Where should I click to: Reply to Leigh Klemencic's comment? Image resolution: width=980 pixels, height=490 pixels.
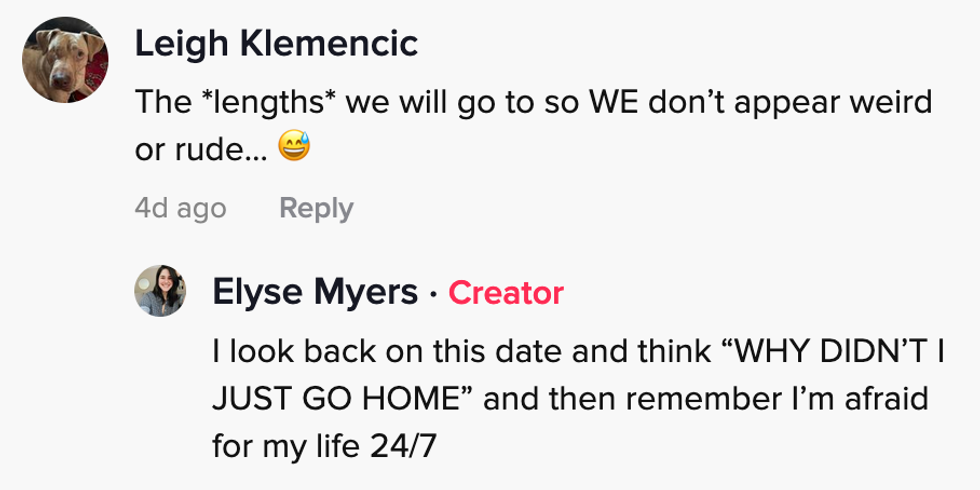[x=316, y=208]
